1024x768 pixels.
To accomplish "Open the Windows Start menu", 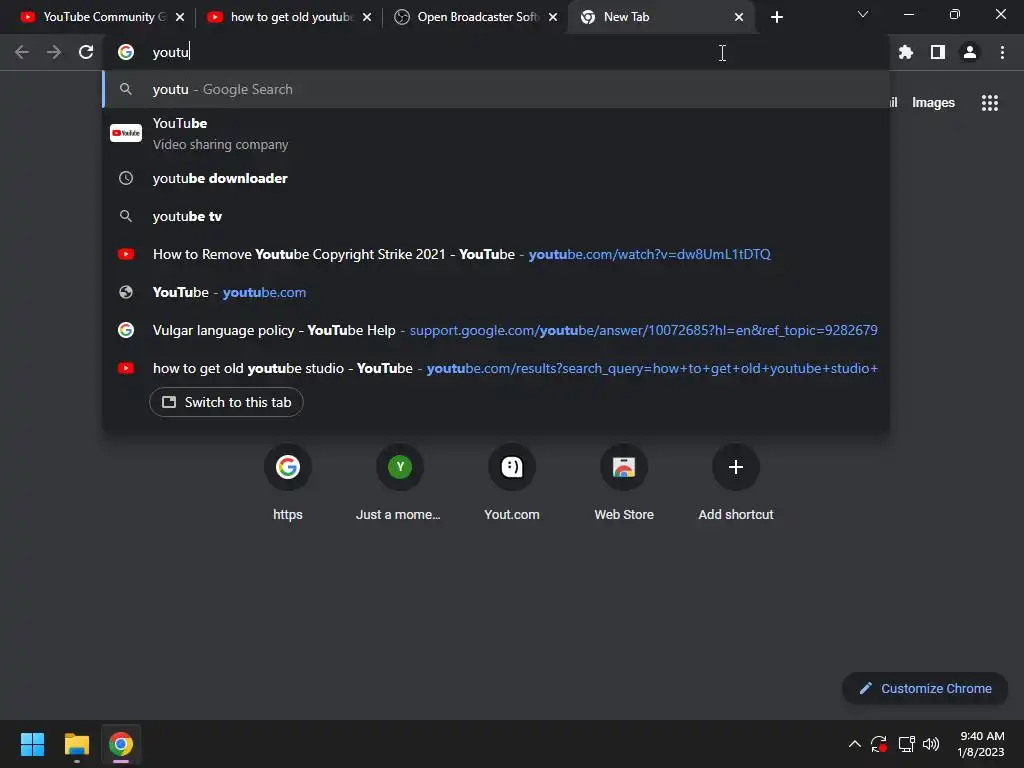I will tap(32, 744).
